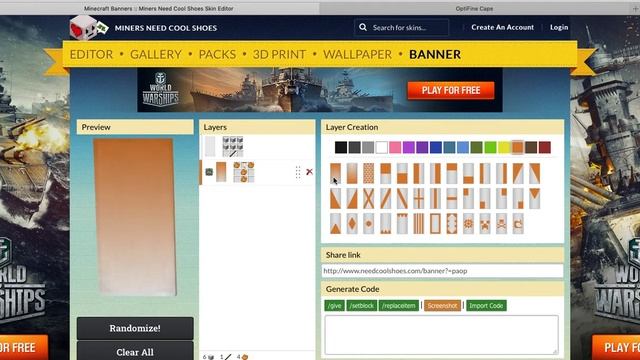Choose the center vertical stripe pattern
This screenshot has height=360, width=640.
pyautogui.click(x=436, y=199)
